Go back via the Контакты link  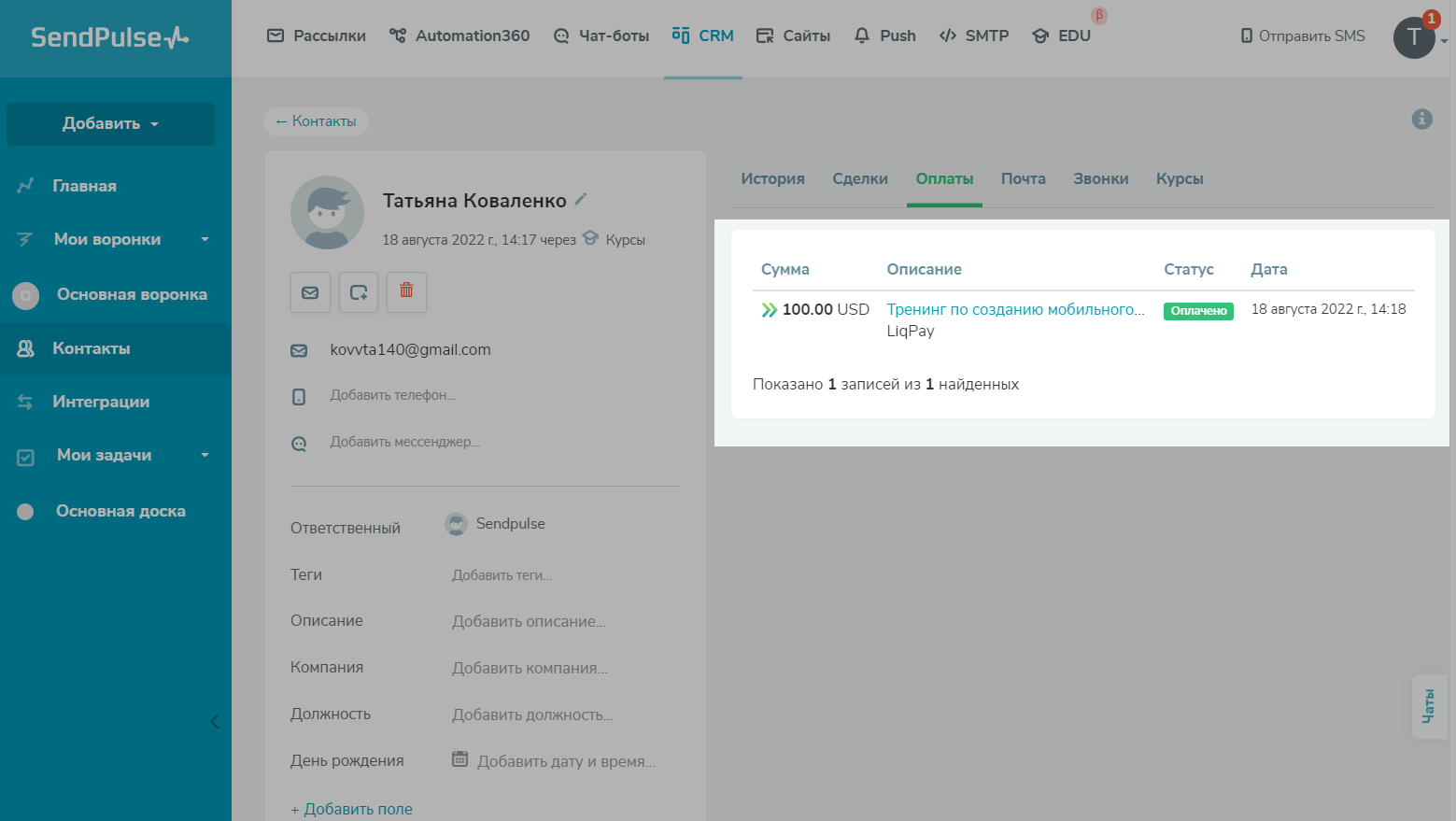click(316, 121)
